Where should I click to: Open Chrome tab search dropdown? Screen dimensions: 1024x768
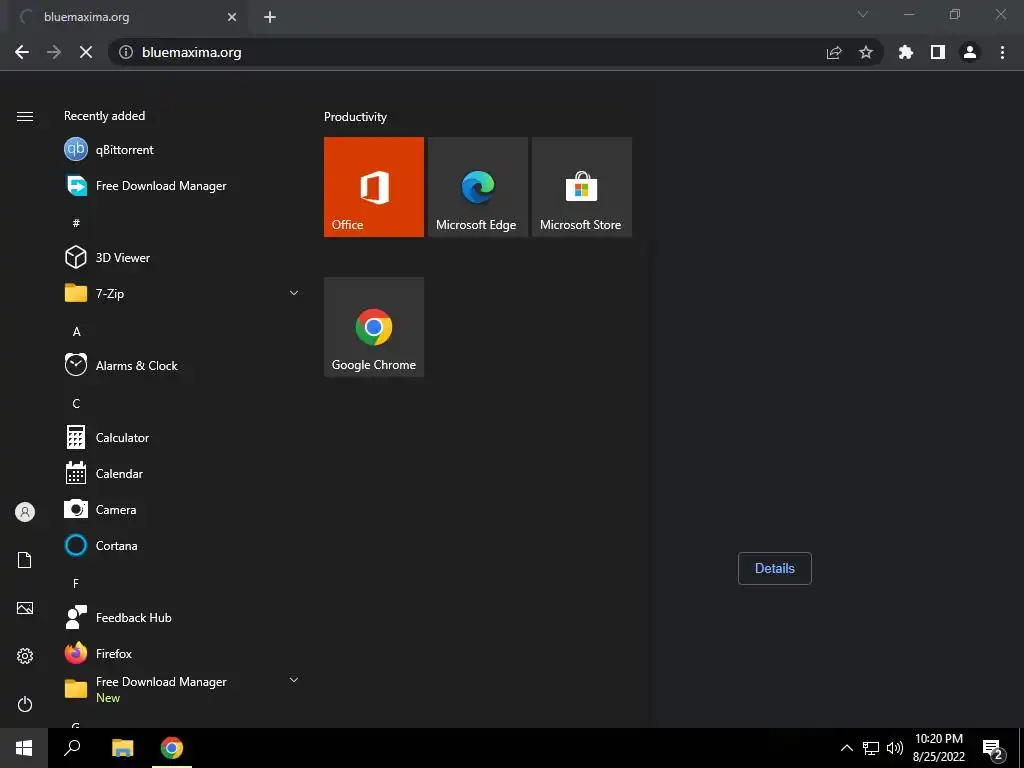pyautogui.click(x=863, y=14)
